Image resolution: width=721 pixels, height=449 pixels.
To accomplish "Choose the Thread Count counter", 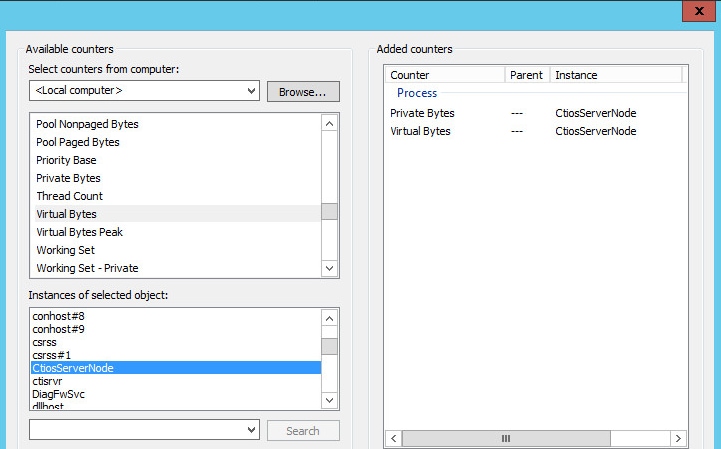I will tap(69, 196).
